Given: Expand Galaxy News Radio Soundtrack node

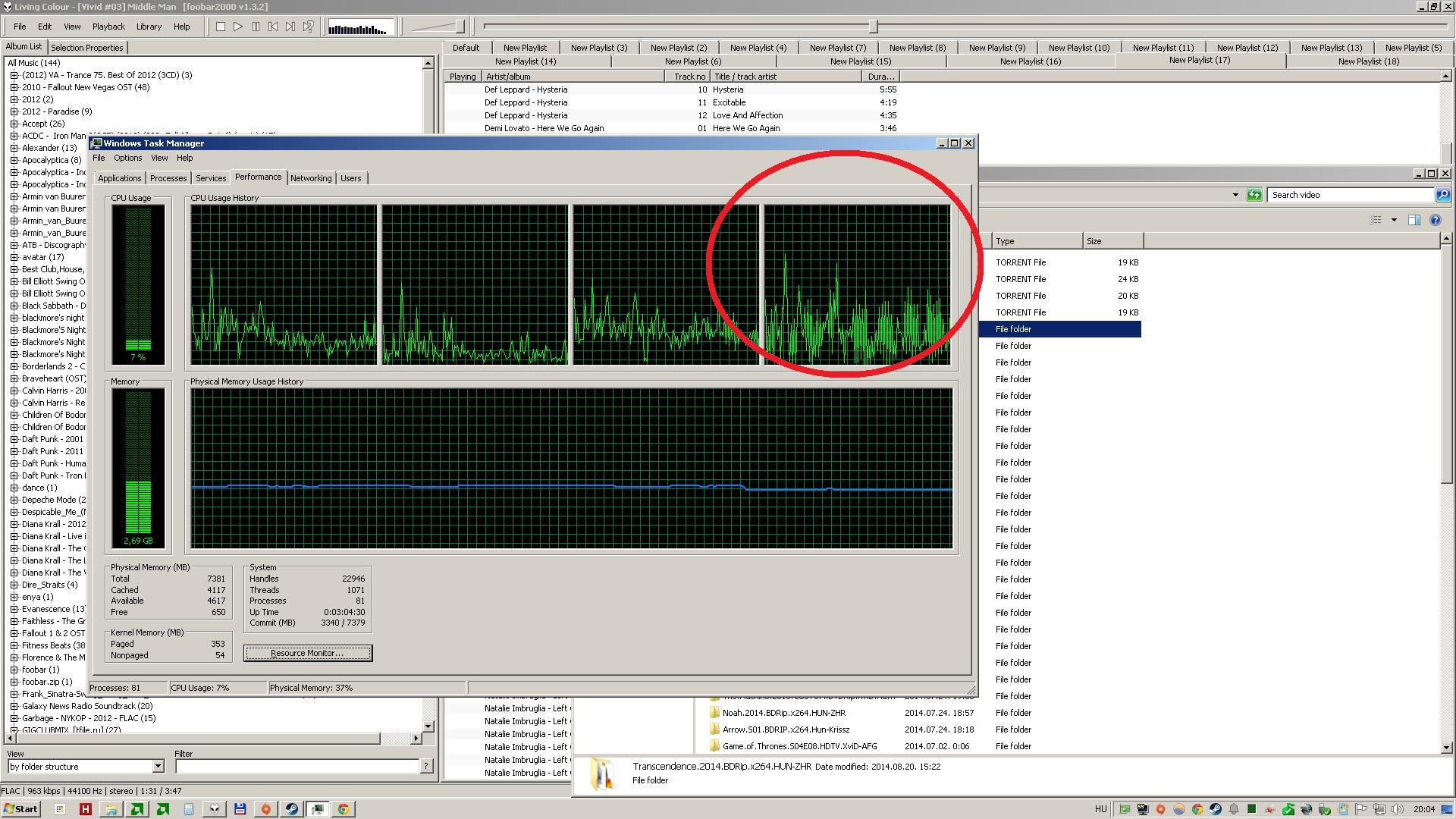Looking at the screenshot, I should (x=14, y=706).
